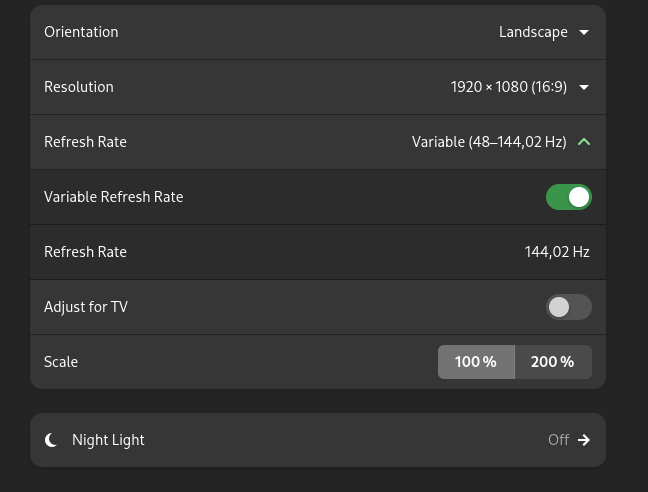The width and height of the screenshot is (648, 492).
Task: Click the Scale row label
Action: 61,362
